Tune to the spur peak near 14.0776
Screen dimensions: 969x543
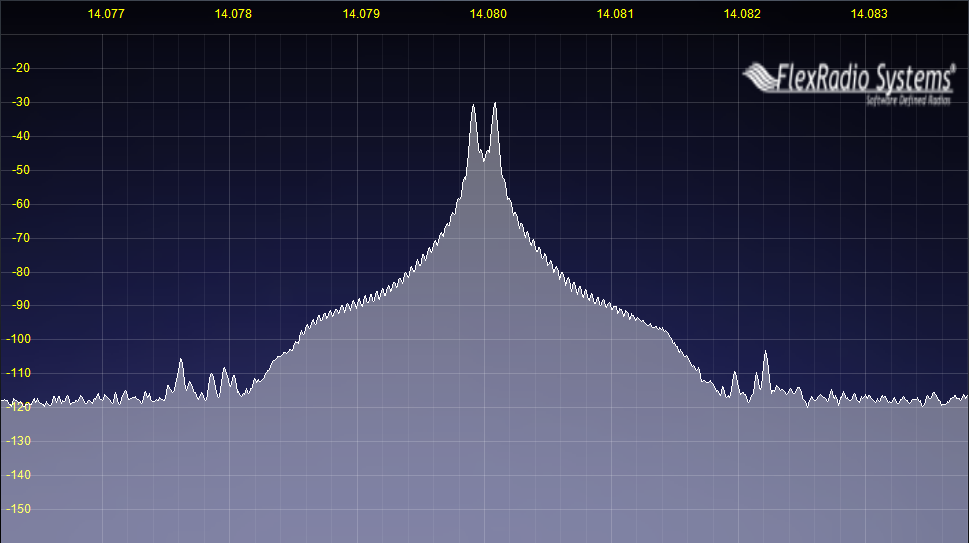[x=181, y=361]
